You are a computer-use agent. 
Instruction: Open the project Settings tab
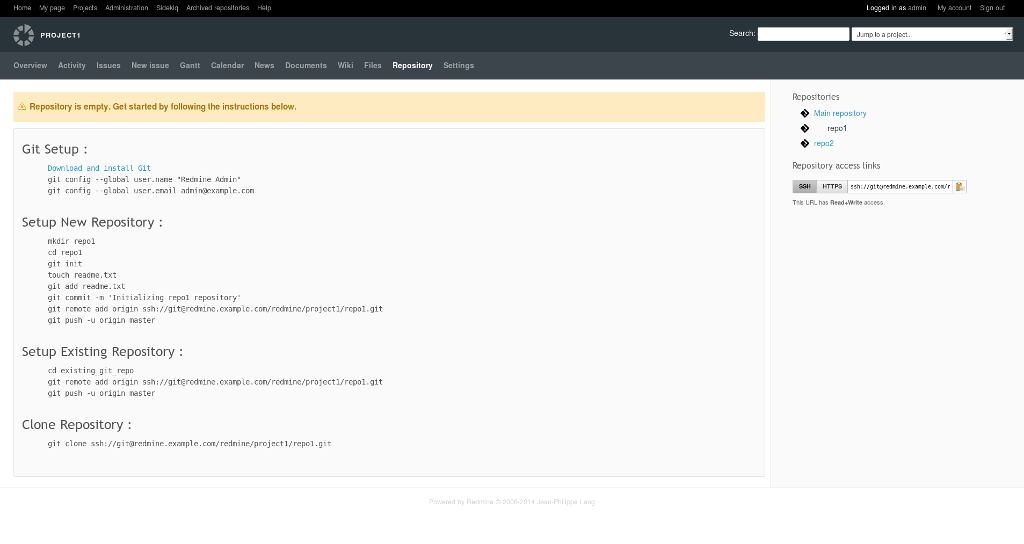pos(458,65)
